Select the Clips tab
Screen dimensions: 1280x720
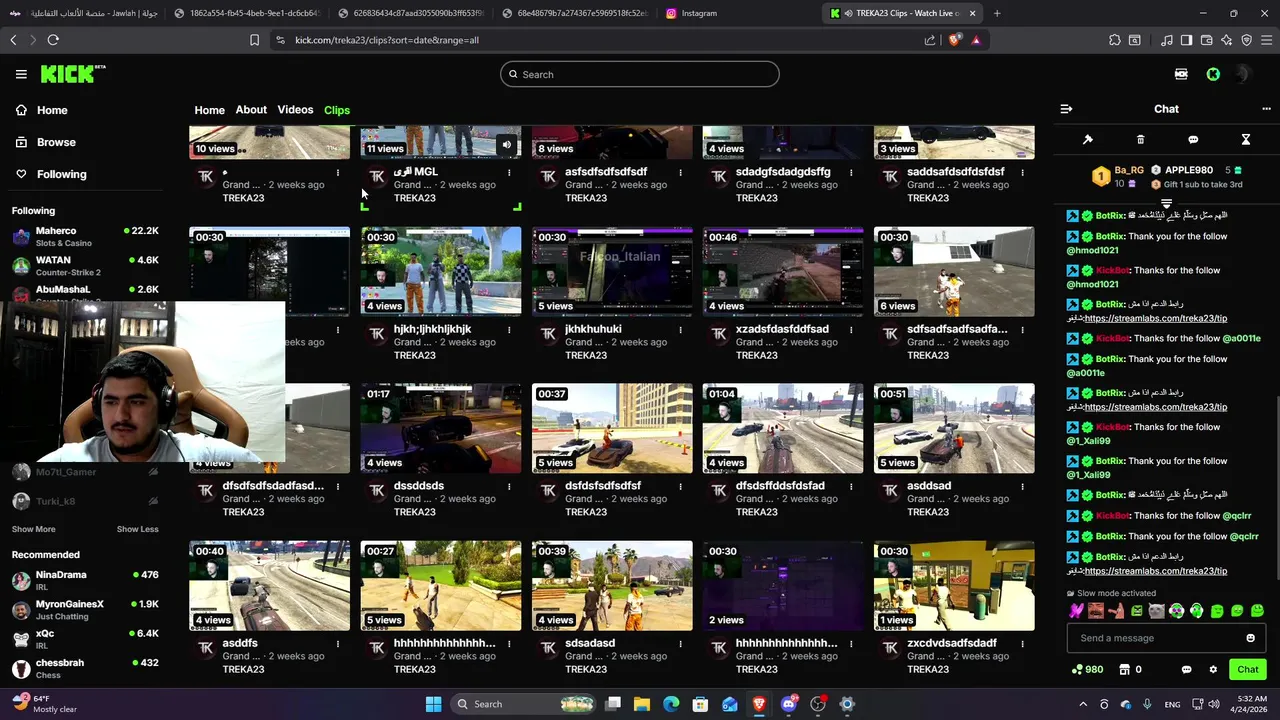(x=337, y=110)
